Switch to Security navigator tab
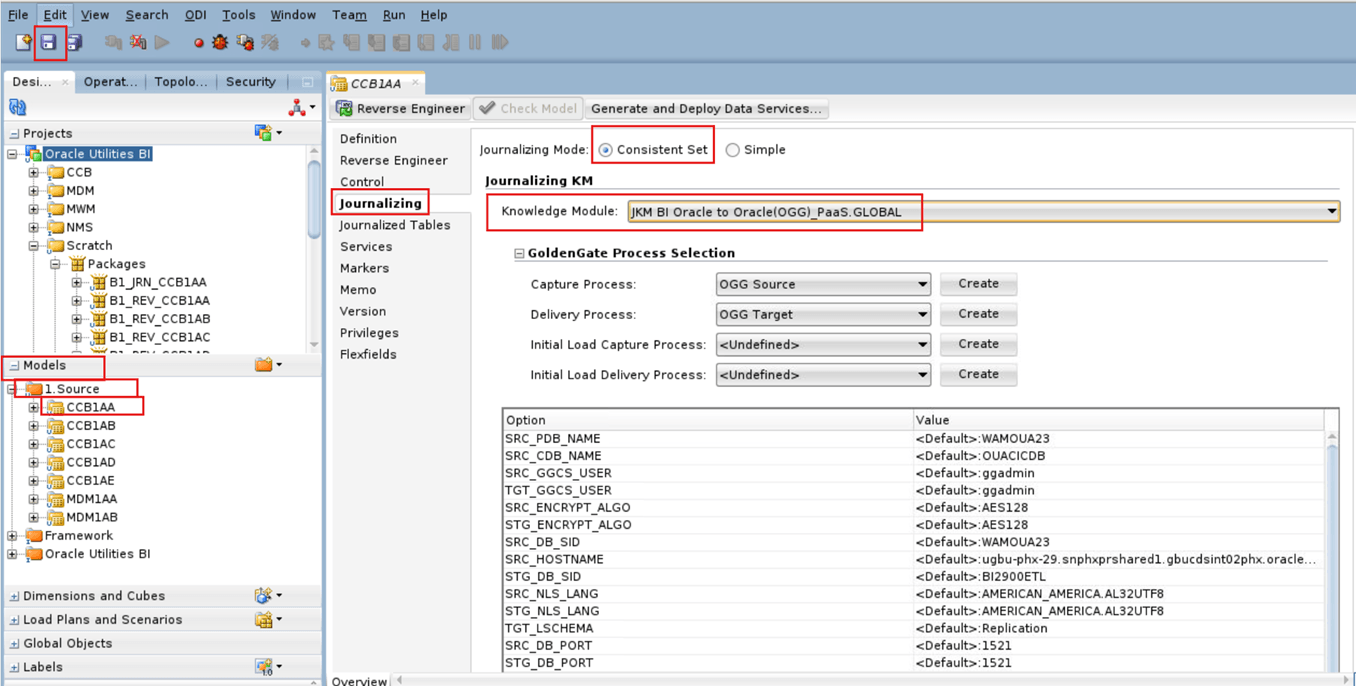 point(250,82)
